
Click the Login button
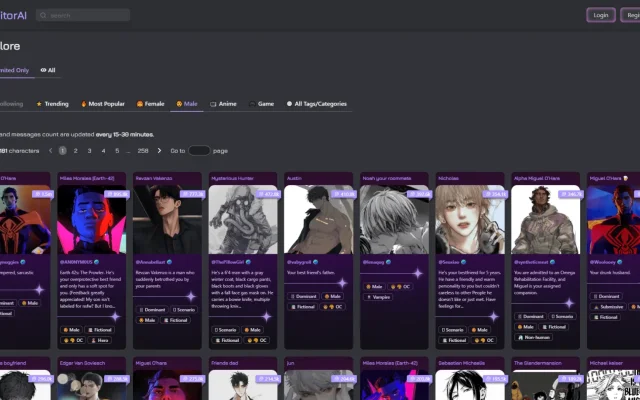pos(601,15)
